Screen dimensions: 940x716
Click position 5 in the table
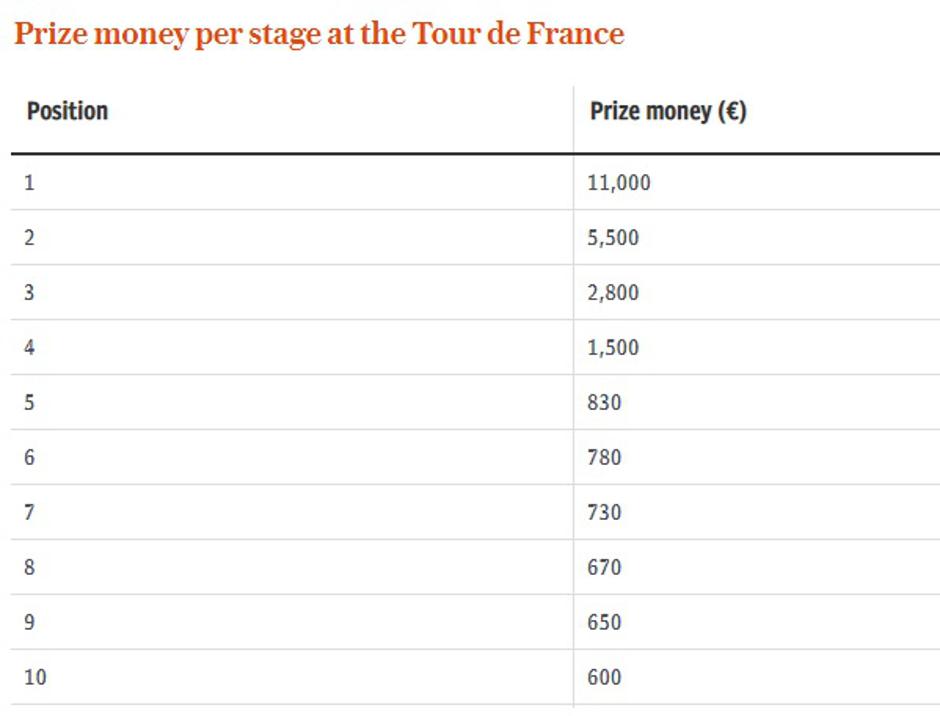coord(29,403)
